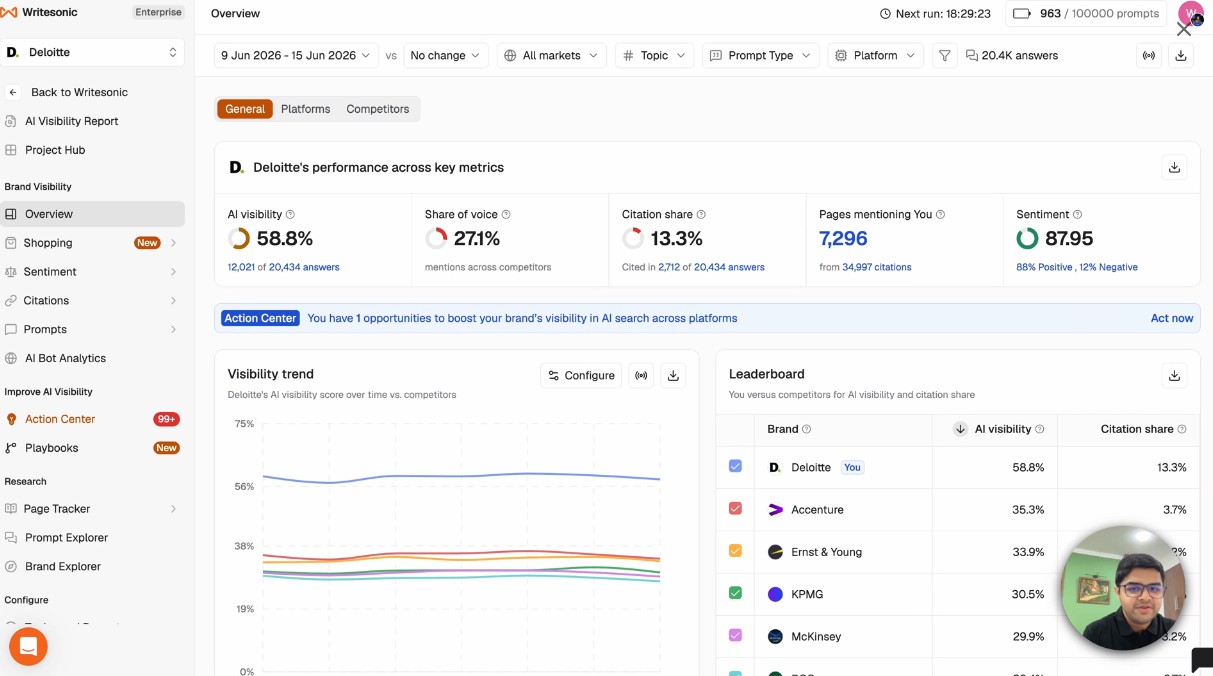Click Share of voice info icon
1213x676 pixels.
pyautogui.click(x=506, y=215)
